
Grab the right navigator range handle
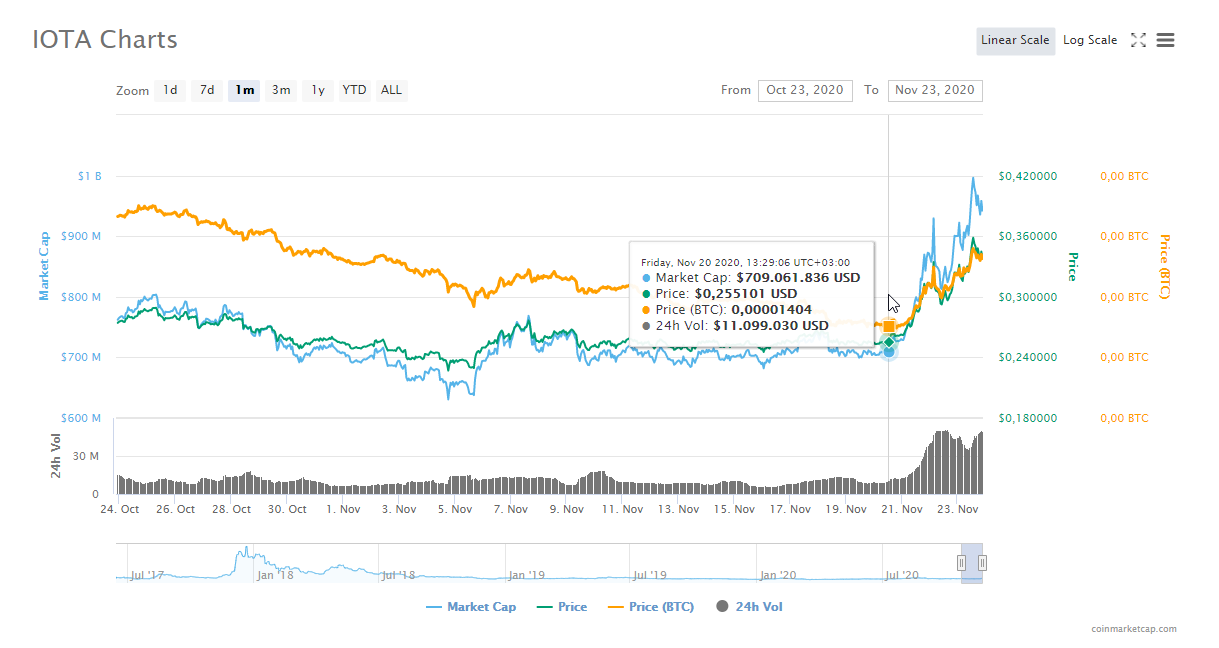click(x=982, y=563)
